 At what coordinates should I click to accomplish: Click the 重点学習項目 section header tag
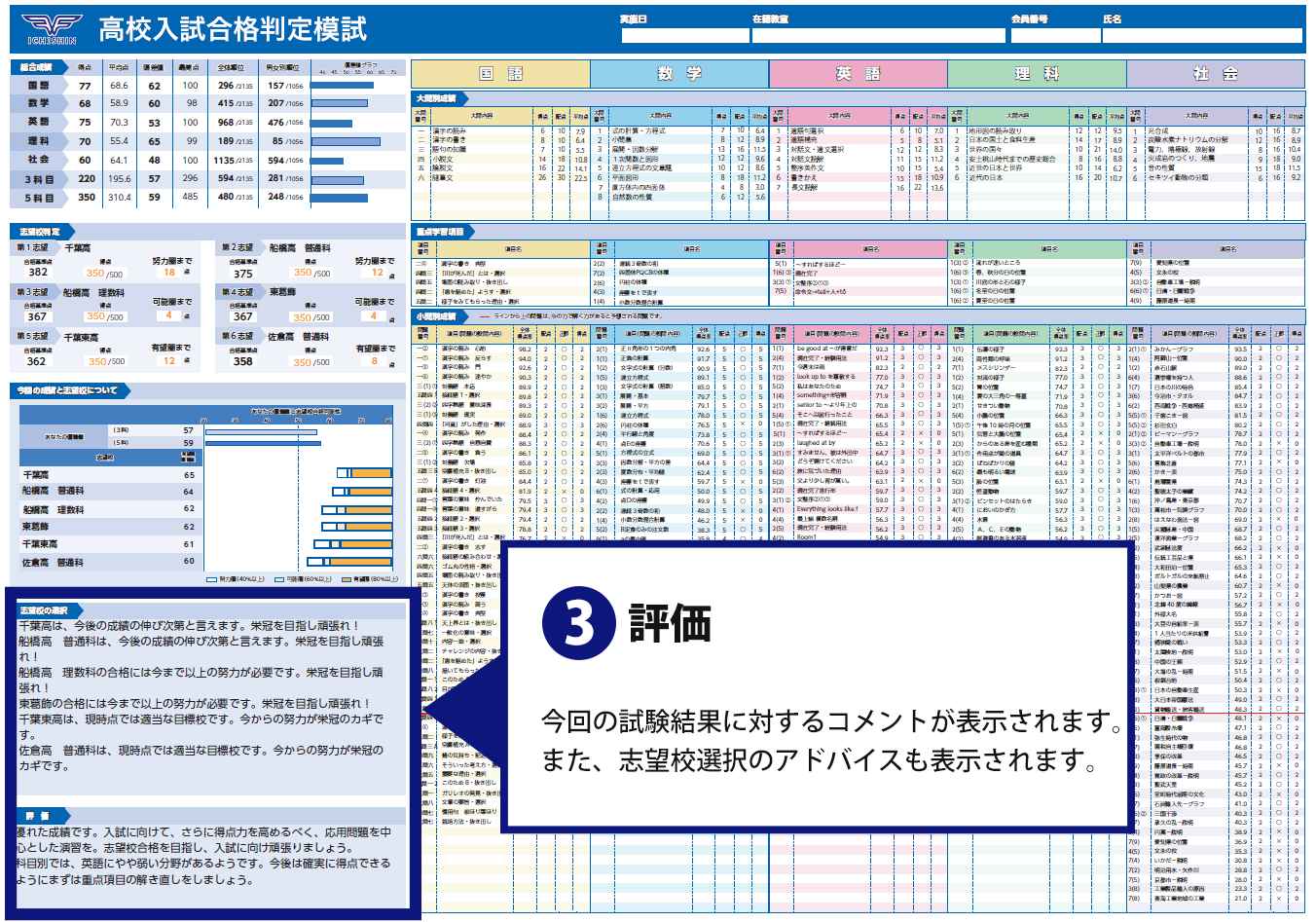[x=441, y=232]
